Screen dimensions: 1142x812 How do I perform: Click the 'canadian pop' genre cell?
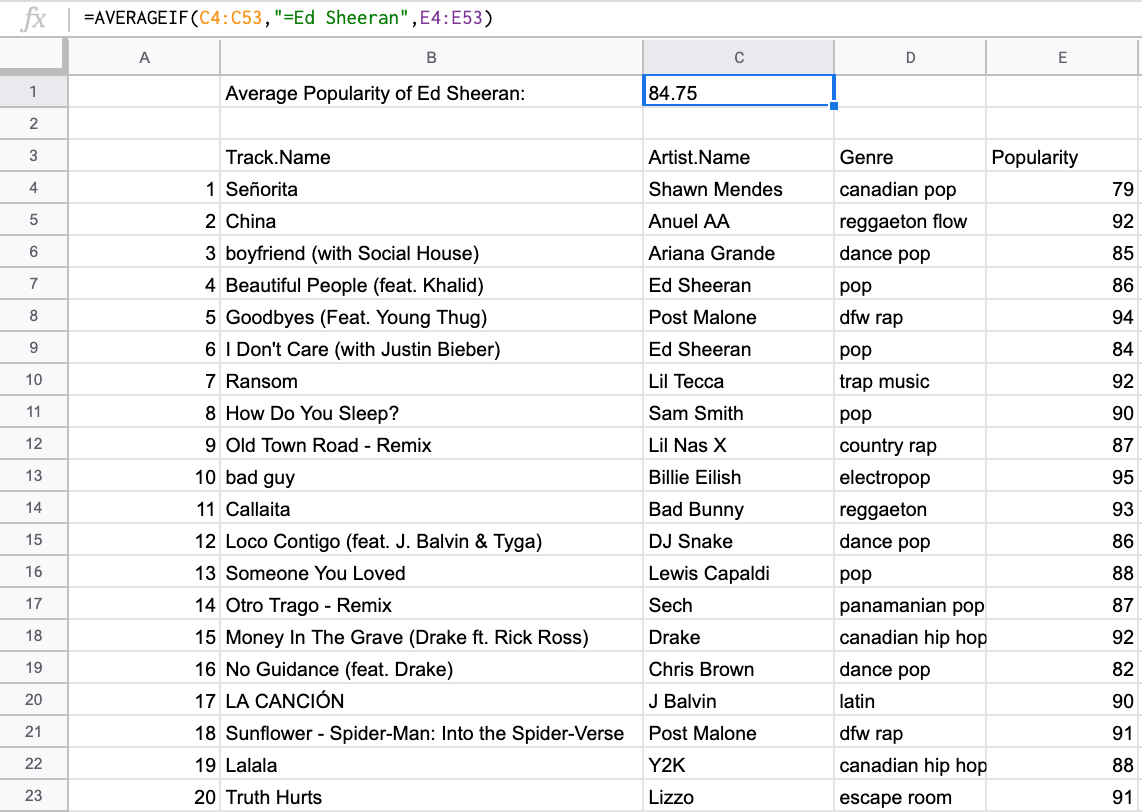pos(910,188)
